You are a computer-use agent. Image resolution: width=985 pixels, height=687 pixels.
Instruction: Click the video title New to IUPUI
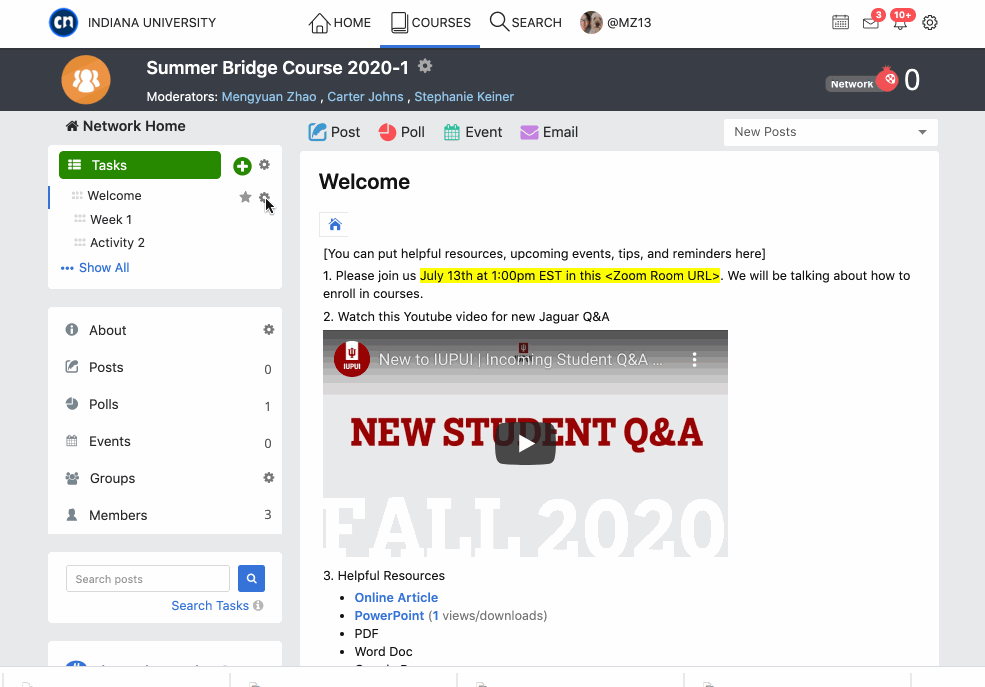520,359
